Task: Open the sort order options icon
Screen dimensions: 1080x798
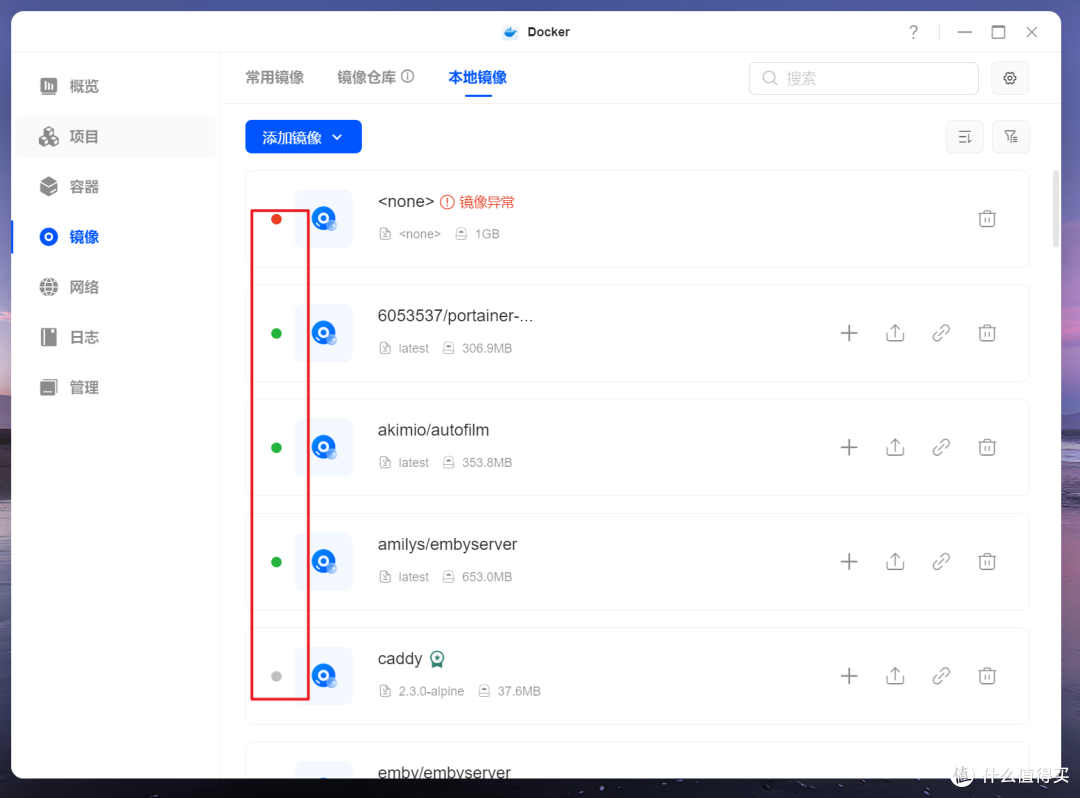Action: coord(965,137)
